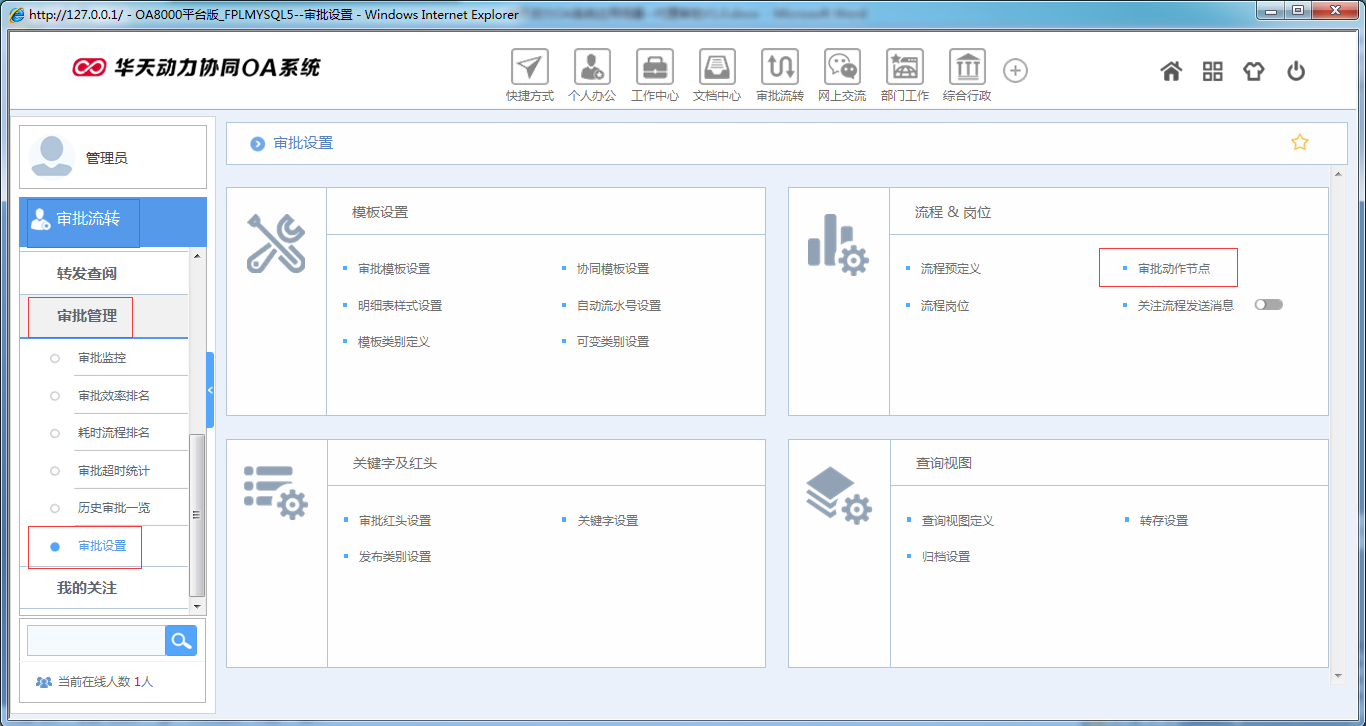This screenshot has width=1366, height=726.
Task: Click the plus icon to add a module
Action: coord(1015,70)
